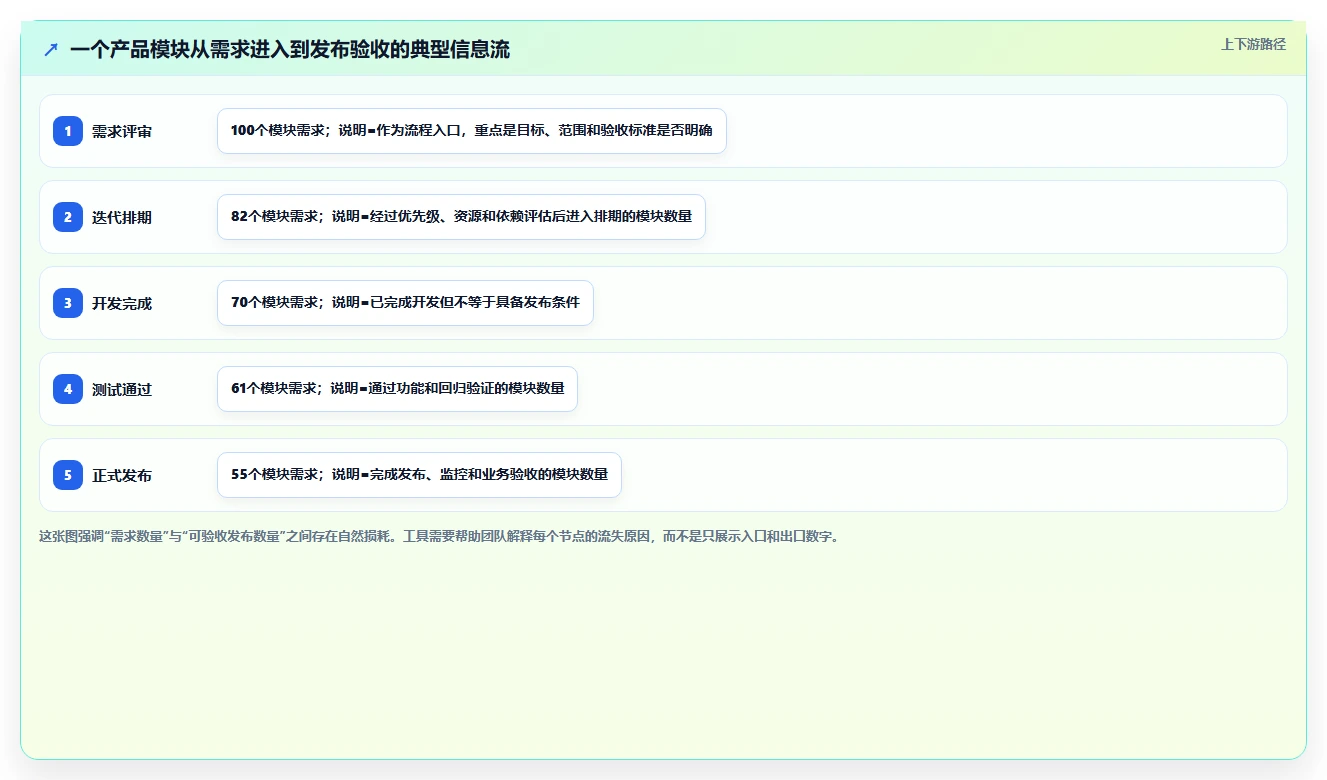Click the arrow icon beside the title

coord(51,50)
